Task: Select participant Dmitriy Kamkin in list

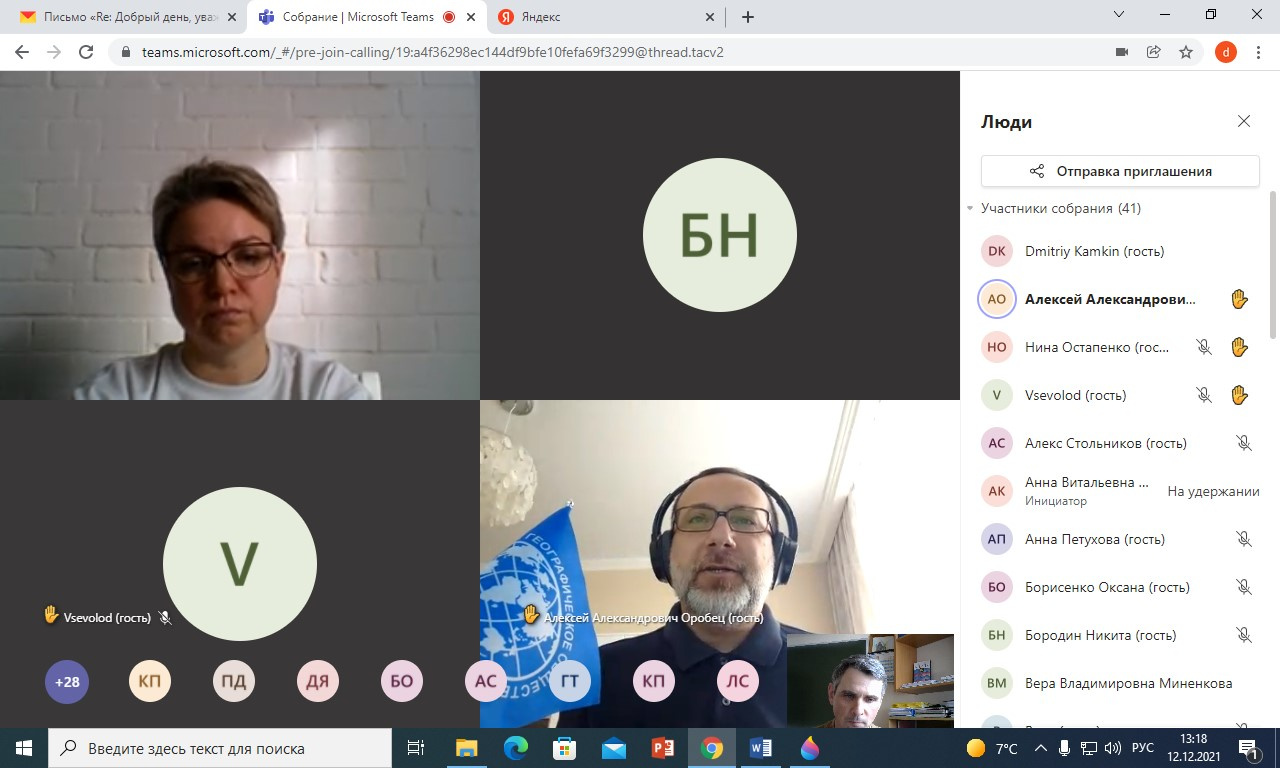Action: [x=1094, y=251]
